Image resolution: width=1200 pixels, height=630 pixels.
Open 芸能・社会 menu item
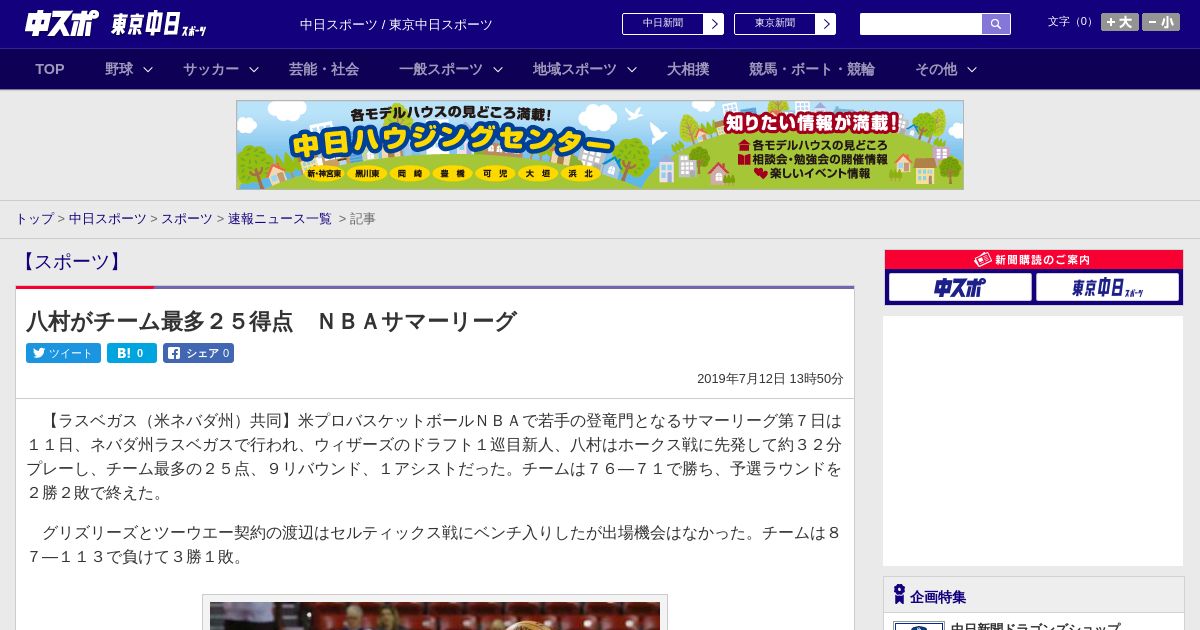tap(324, 69)
